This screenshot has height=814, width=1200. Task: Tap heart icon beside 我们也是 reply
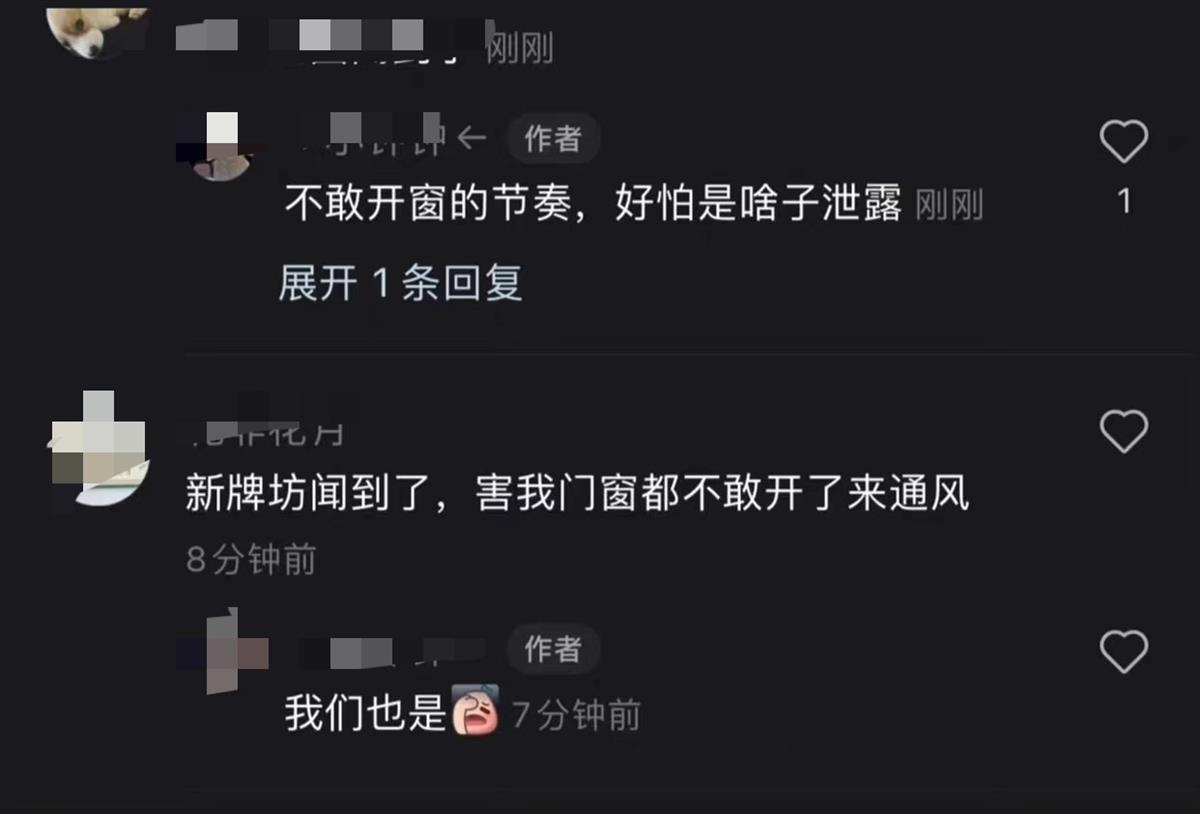(1123, 652)
